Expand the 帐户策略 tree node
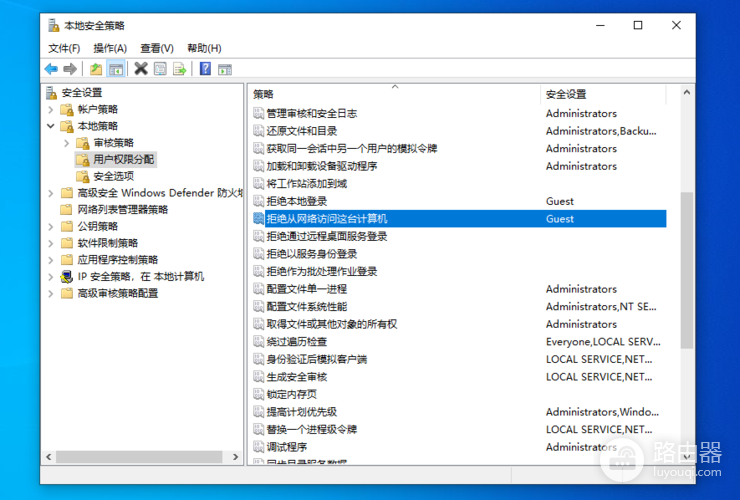Image resolution: width=740 pixels, height=500 pixels. (51, 110)
